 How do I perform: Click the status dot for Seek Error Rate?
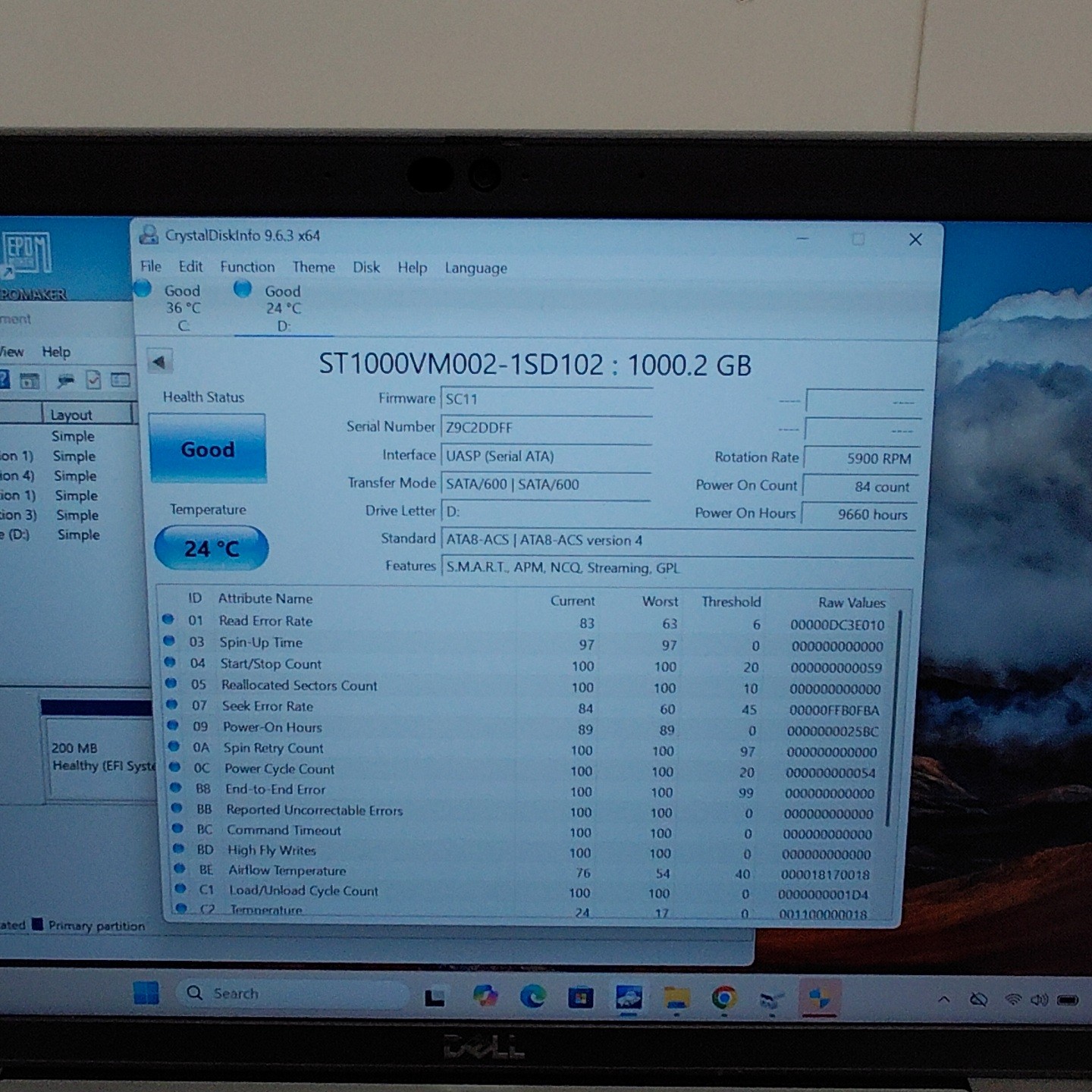point(172,704)
